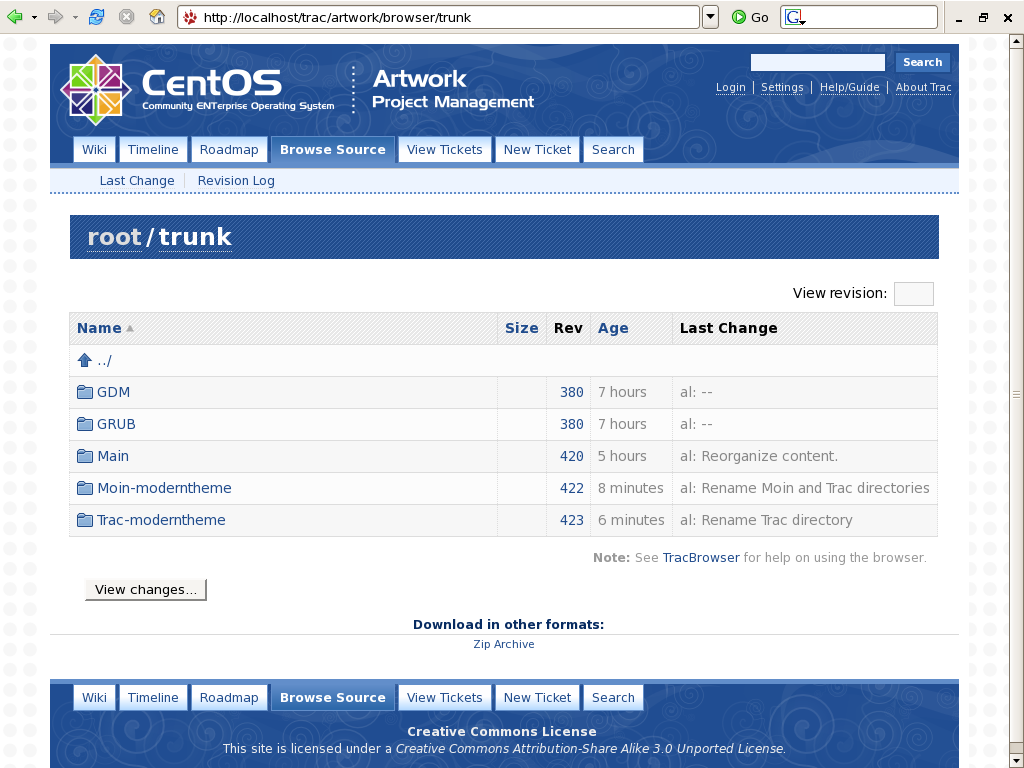Click the root link in the path heading

[x=114, y=237]
